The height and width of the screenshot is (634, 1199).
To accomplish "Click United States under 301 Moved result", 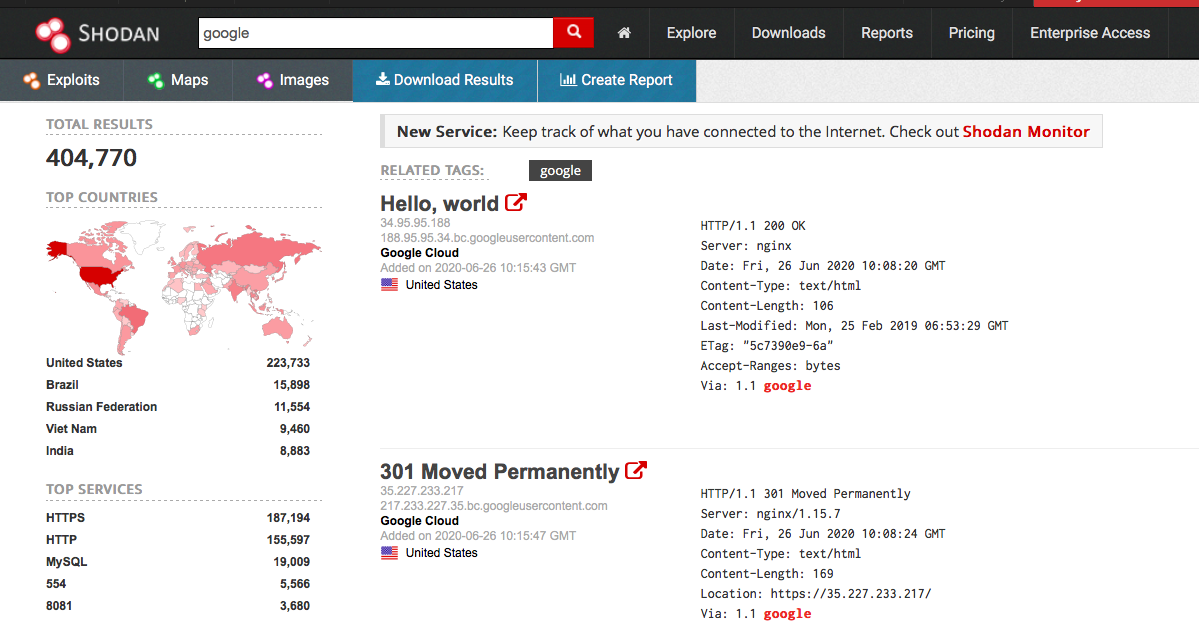I will pyautogui.click(x=441, y=553).
